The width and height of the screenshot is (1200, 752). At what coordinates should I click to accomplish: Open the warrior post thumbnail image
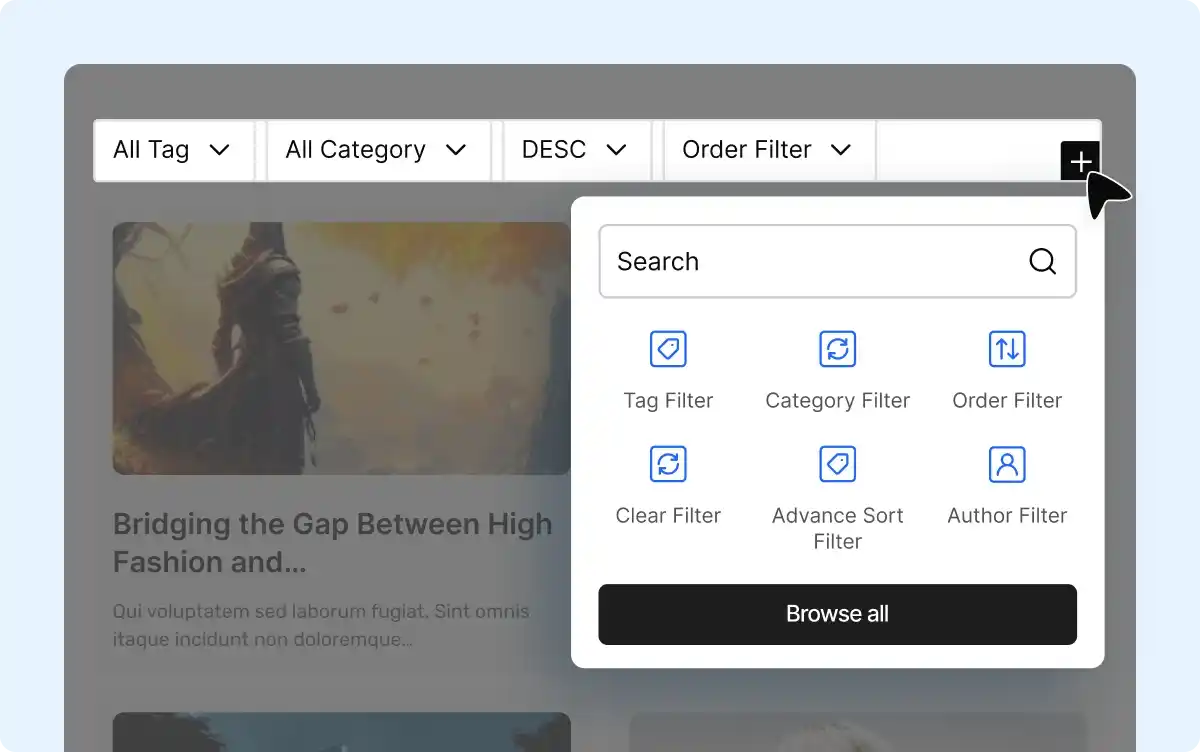click(340, 348)
